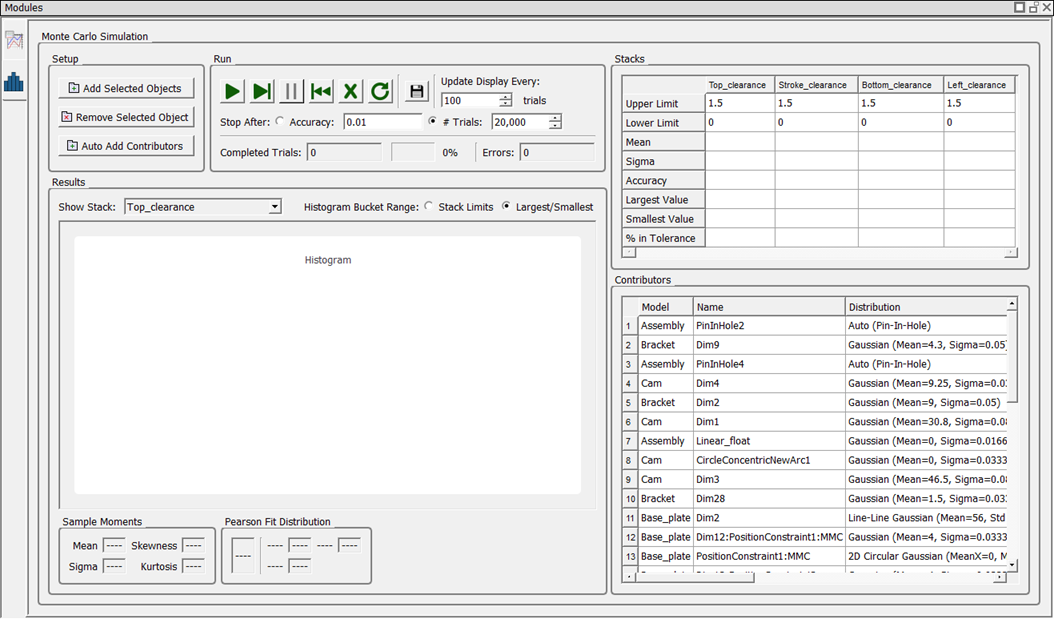This screenshot has height=619, width=1054.
Task: Select the Accuracy stop-after radio button
Action: tap(279, 122)
